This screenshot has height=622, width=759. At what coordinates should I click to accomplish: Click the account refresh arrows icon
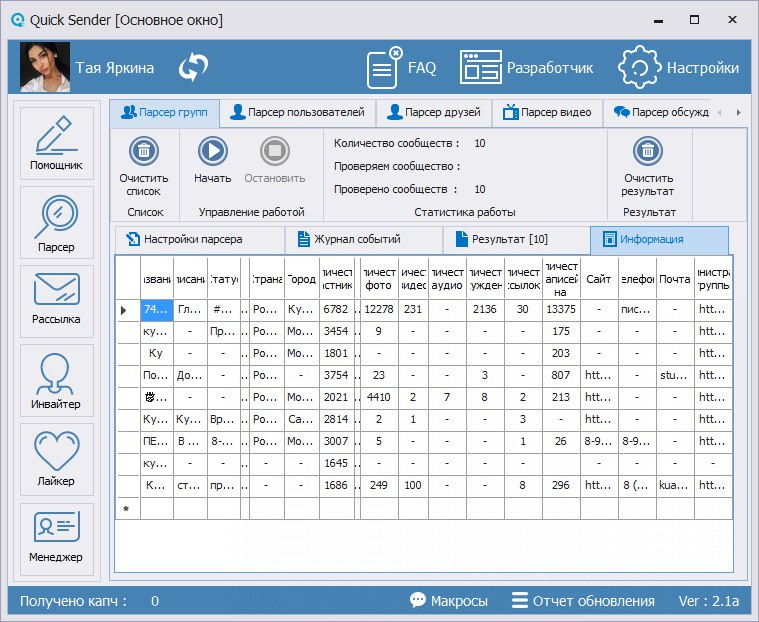[x=193, y=68]
